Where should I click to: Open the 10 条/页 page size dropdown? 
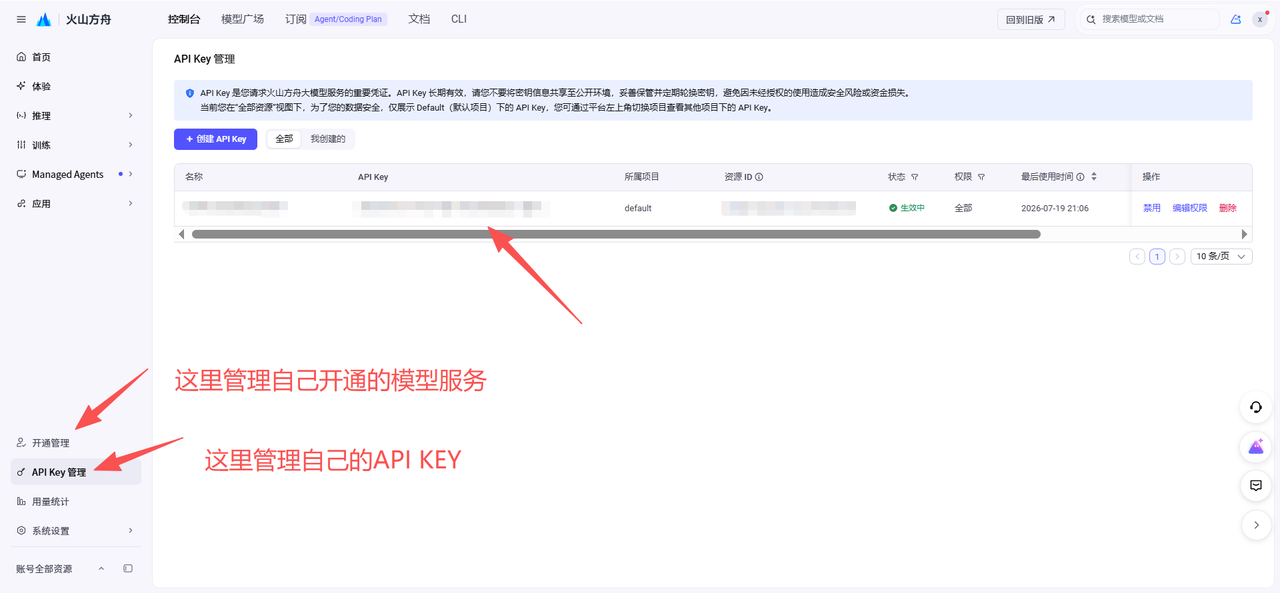click(1221, 256)
